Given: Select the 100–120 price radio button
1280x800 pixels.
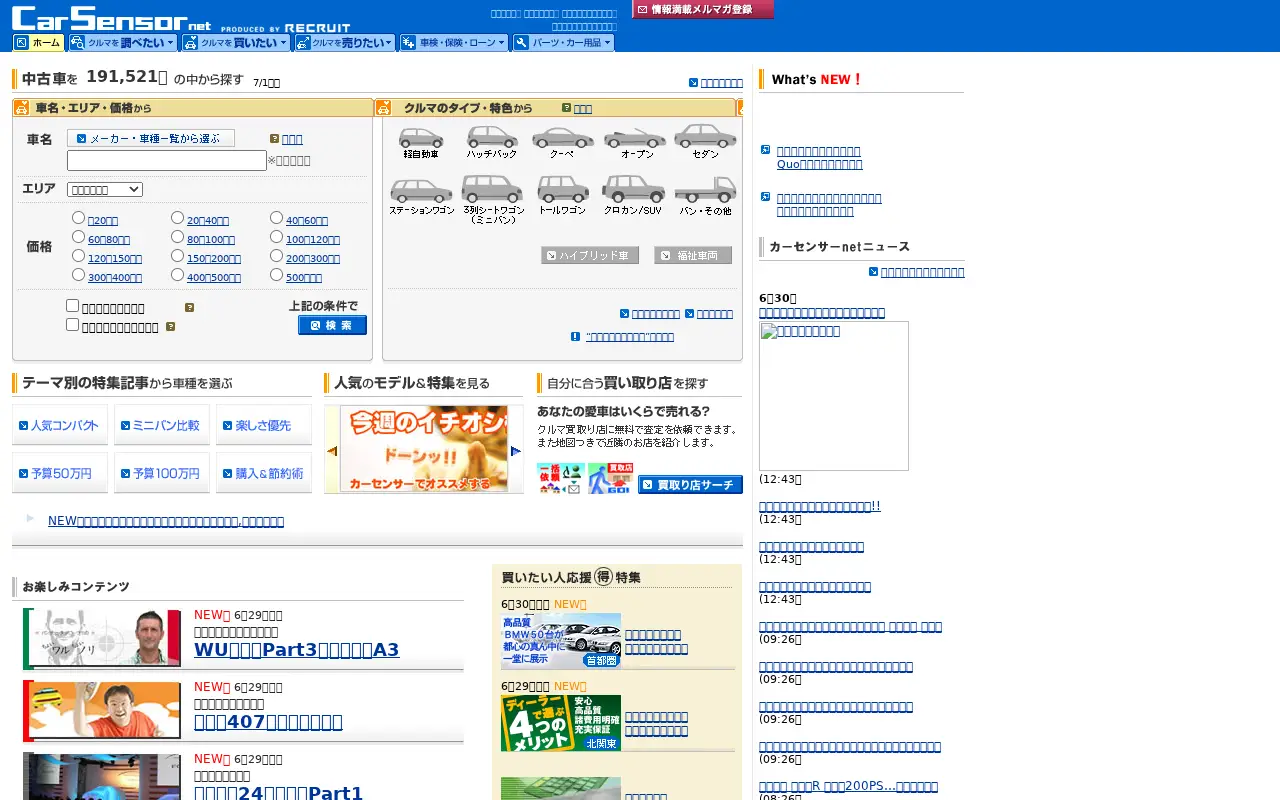Looking at the screenshot, I should click(276, 237).
